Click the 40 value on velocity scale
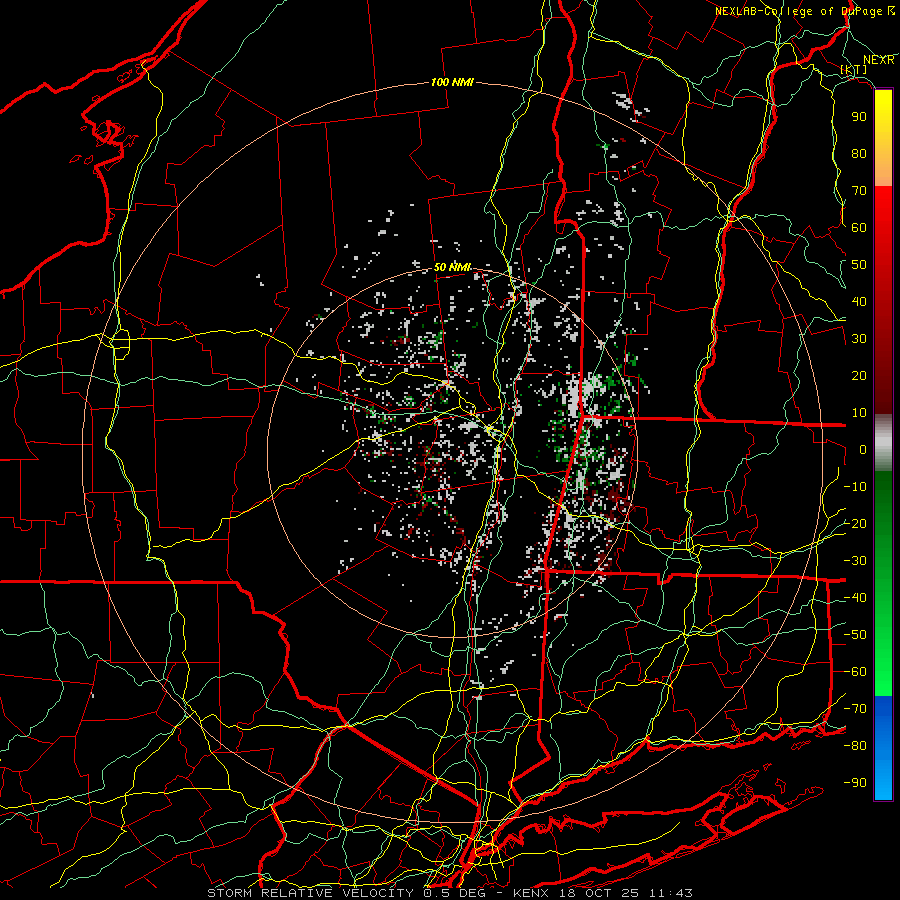This screenshot has height=900, width=900. [859, 301]
